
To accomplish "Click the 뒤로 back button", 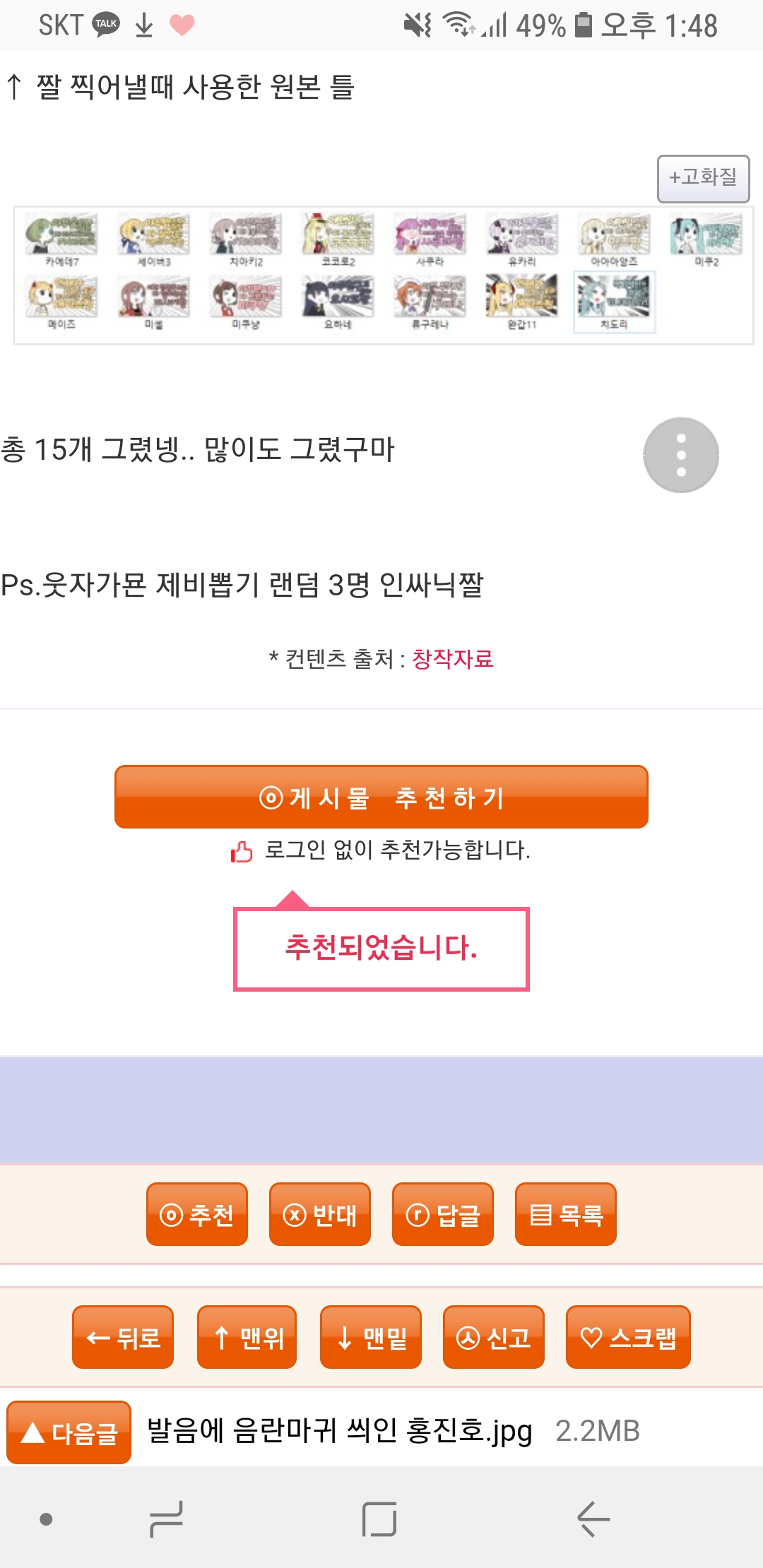I will tap(123, 1337).
